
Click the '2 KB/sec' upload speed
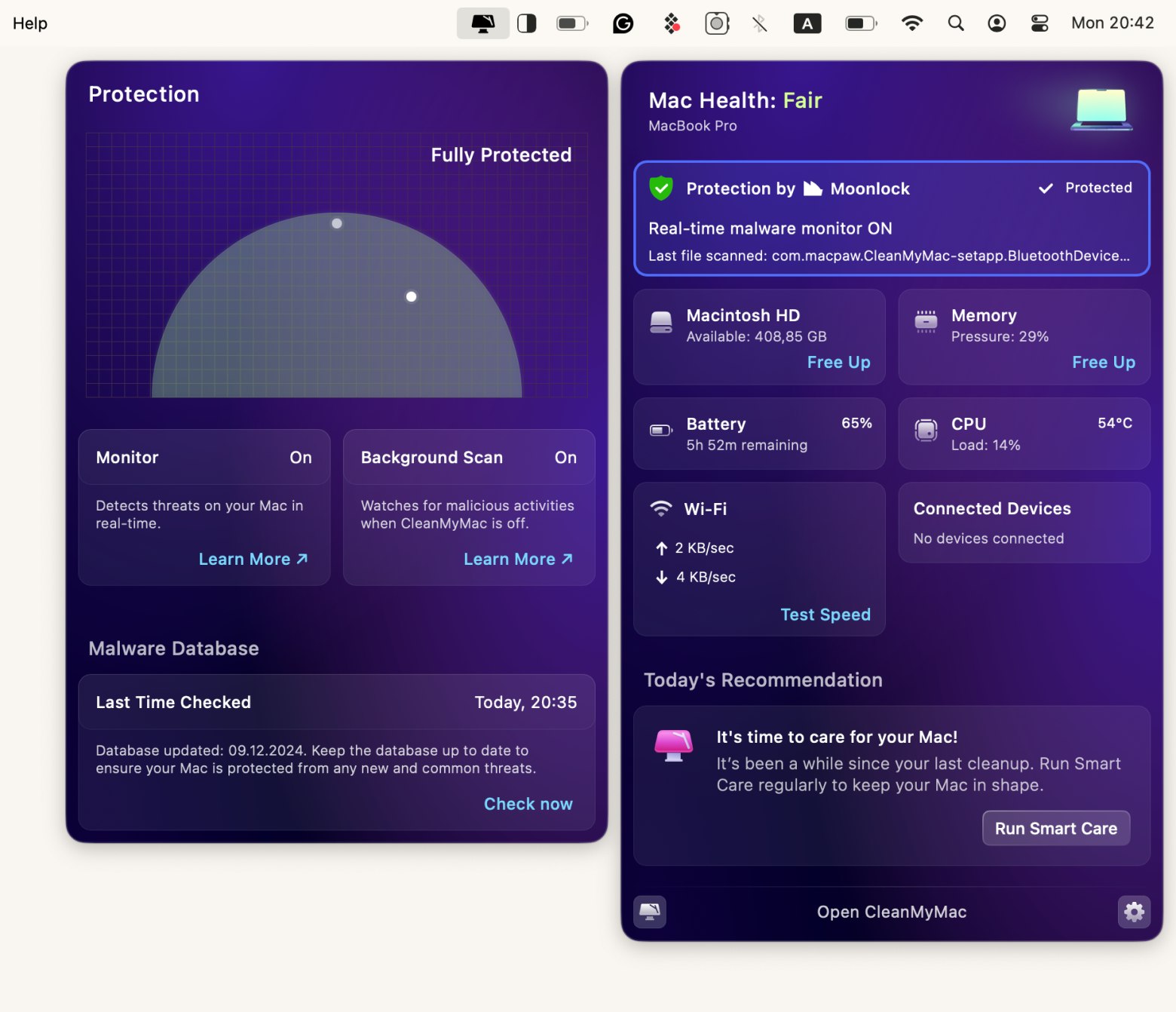coord(705,548)
